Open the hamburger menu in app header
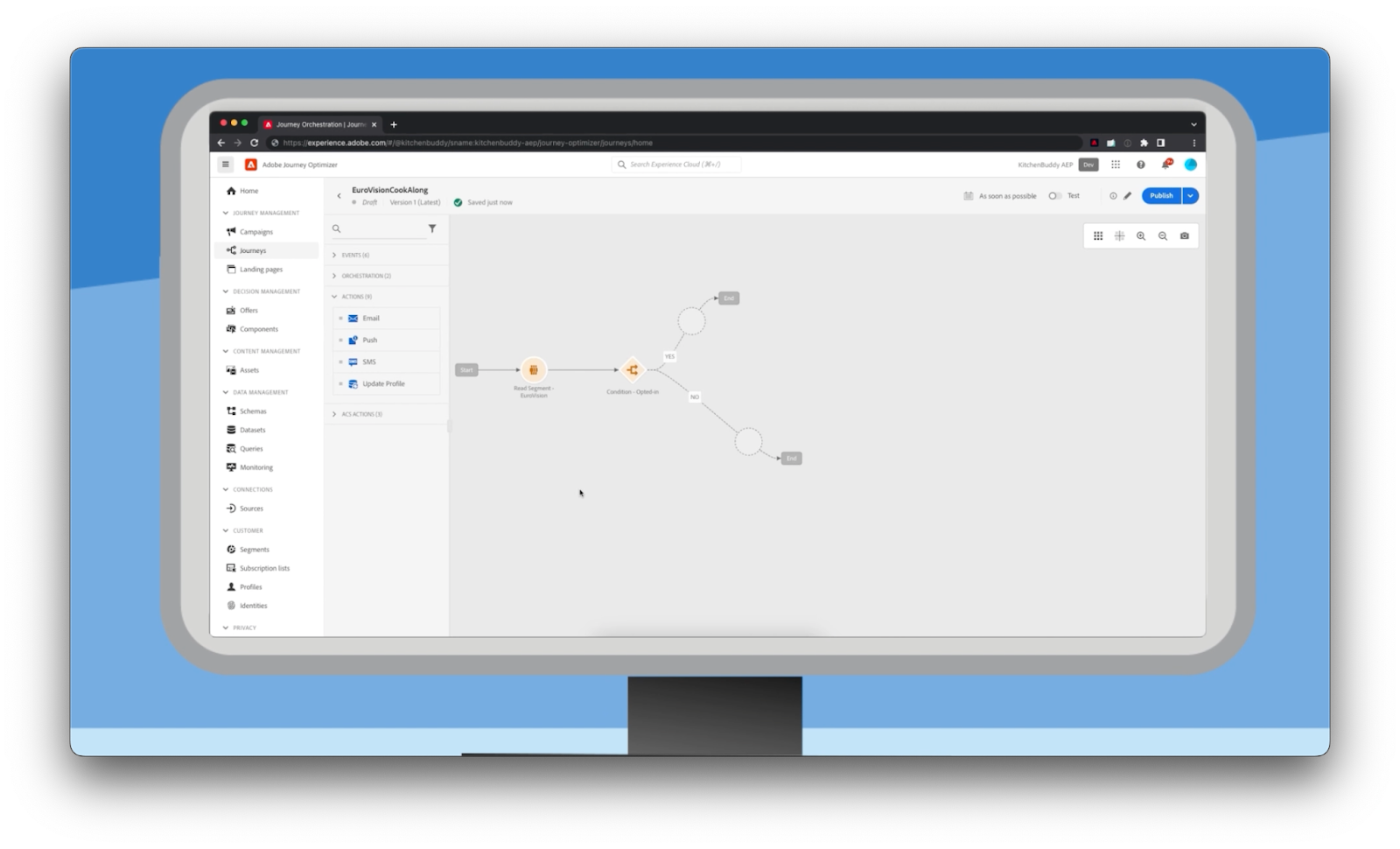 (225, 165)
